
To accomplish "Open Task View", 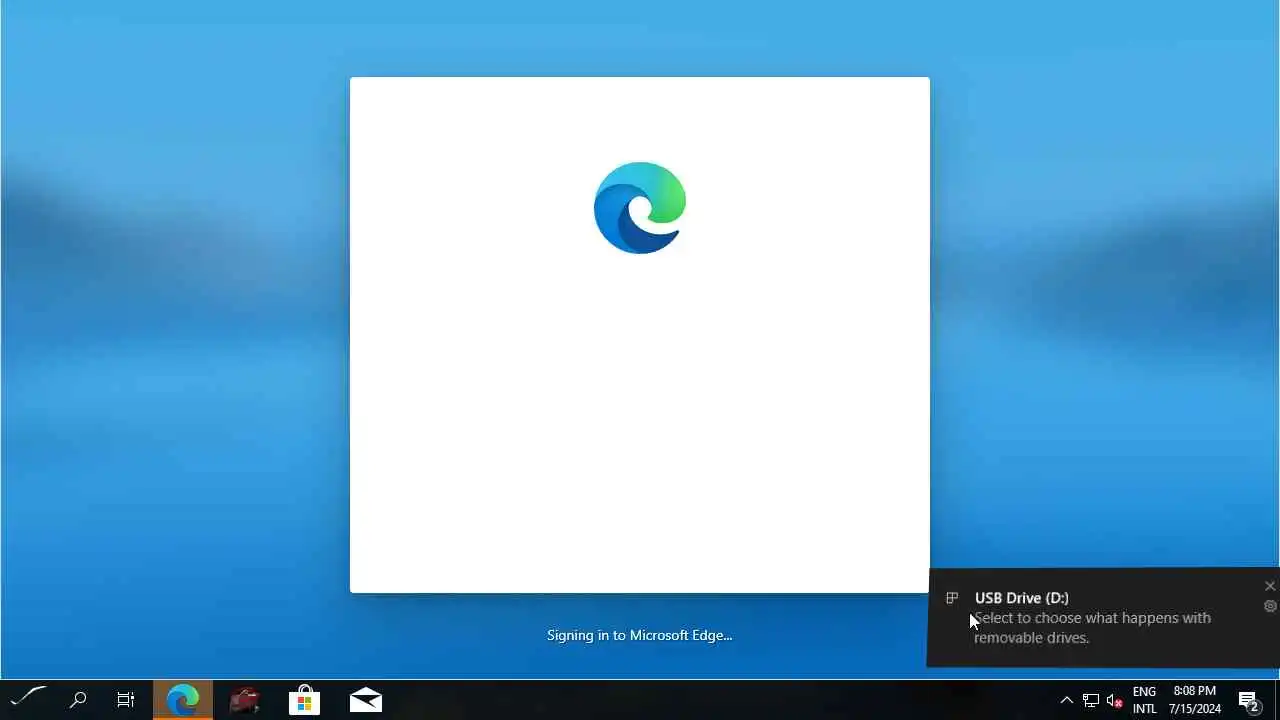I will tap(126, 700).
